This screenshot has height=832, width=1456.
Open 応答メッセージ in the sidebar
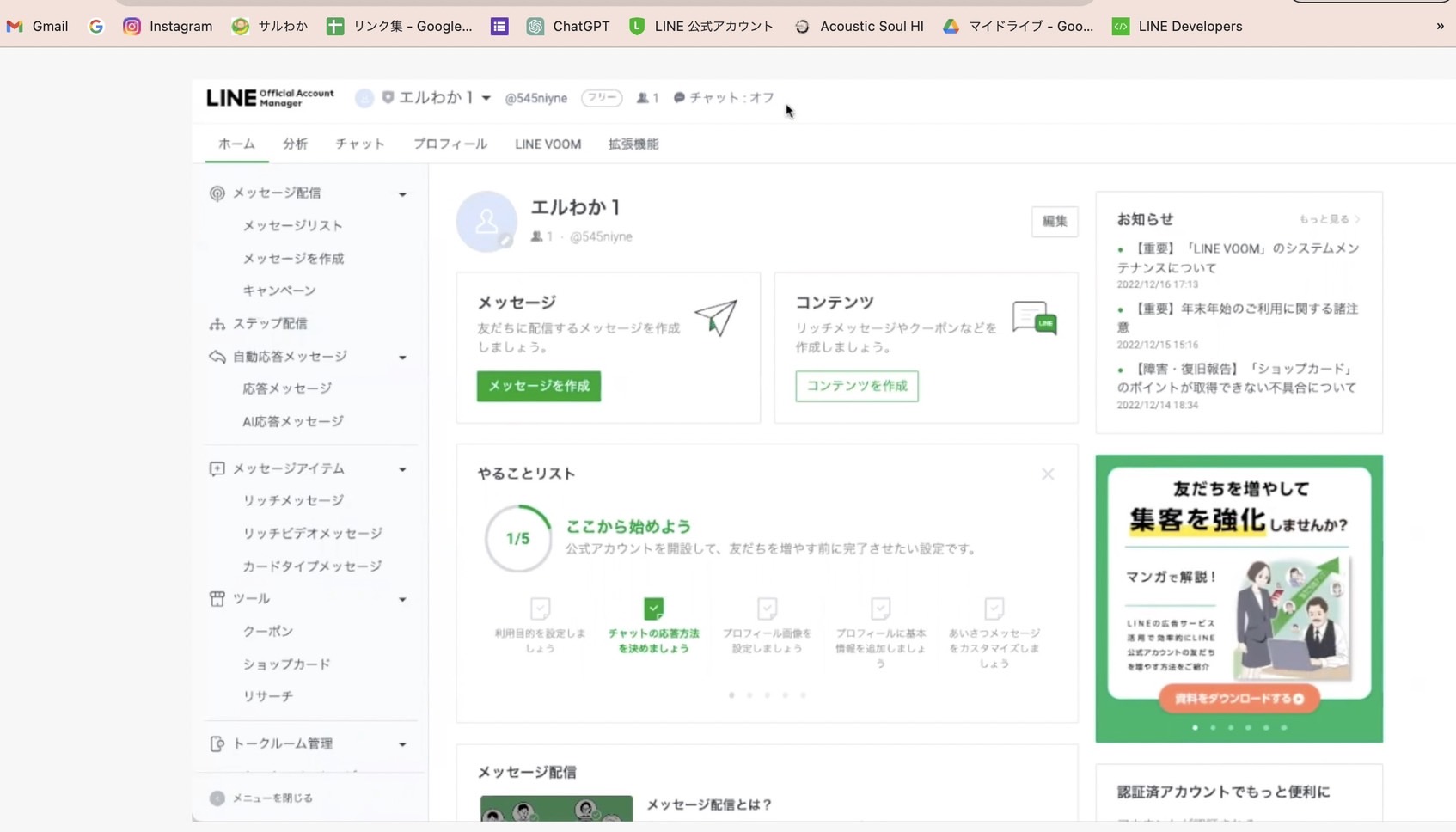pyautogui.click(x=287, y=388)
